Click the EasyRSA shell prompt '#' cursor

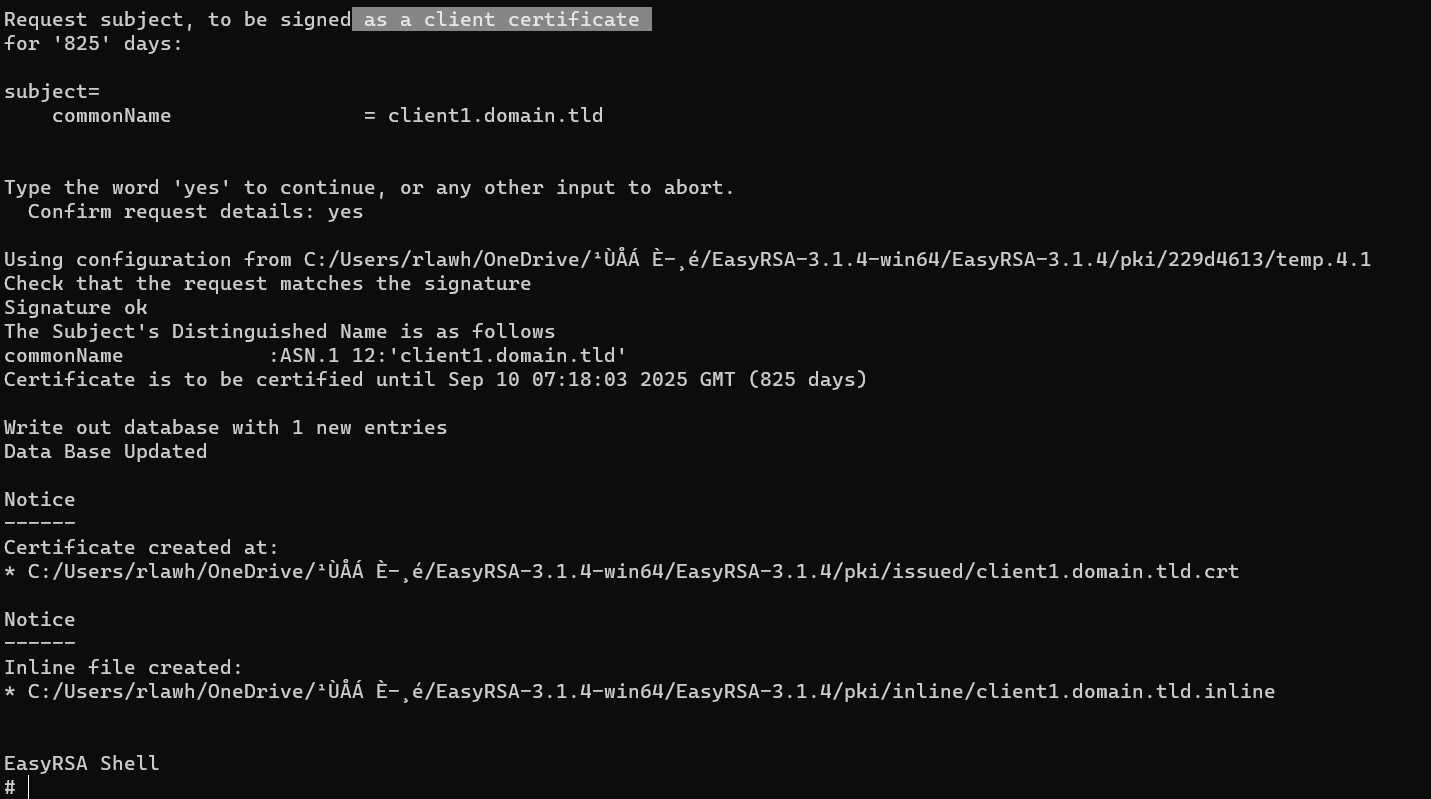[x=11, y=787]
